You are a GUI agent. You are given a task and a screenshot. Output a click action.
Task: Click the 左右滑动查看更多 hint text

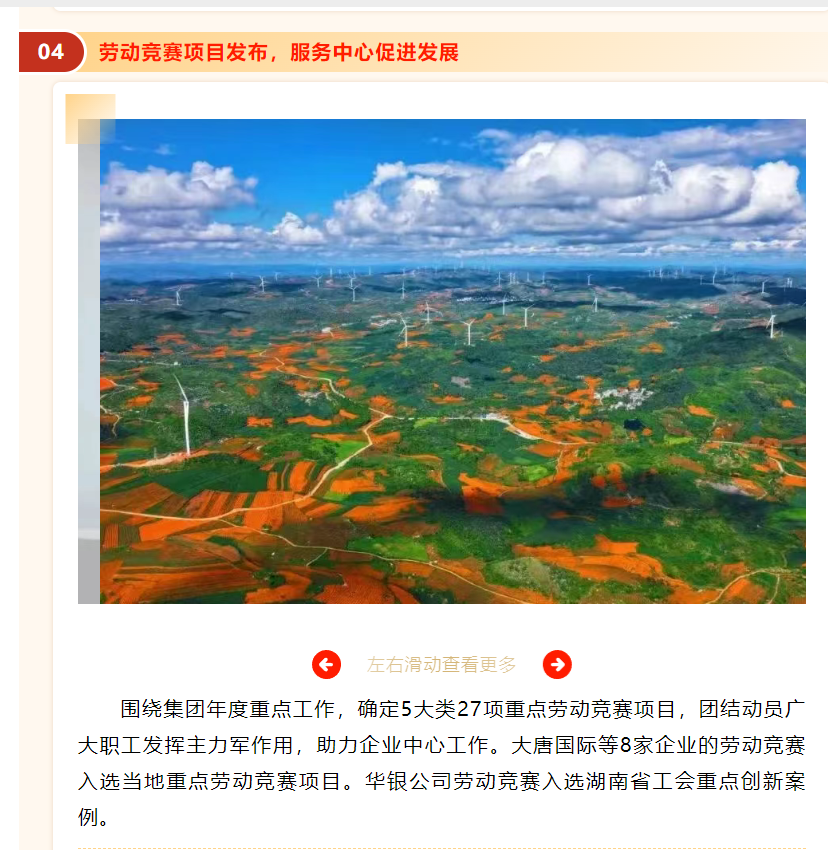441,664
